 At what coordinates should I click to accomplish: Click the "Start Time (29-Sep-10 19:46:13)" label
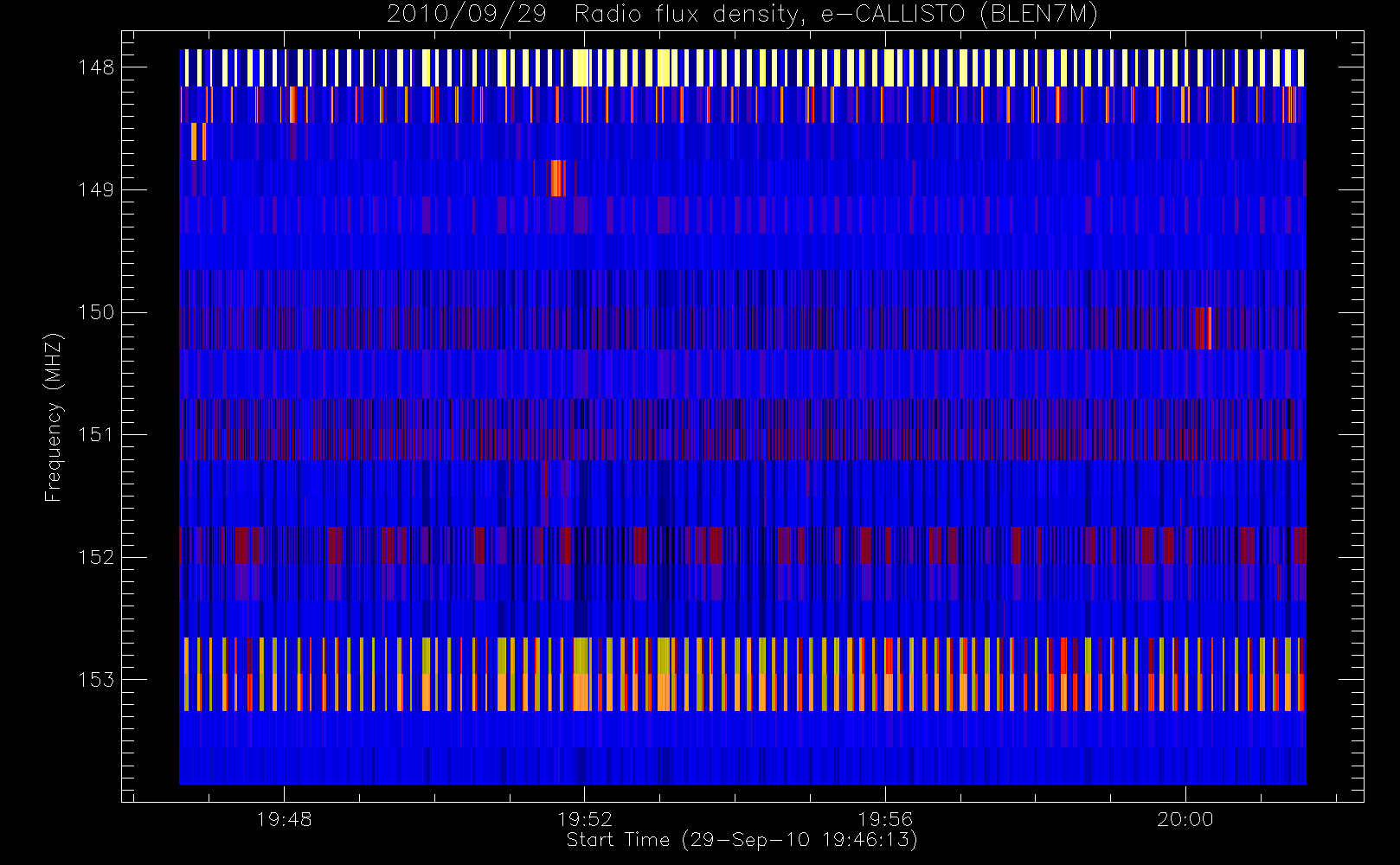pyautogui.click(x=742, y=840)
